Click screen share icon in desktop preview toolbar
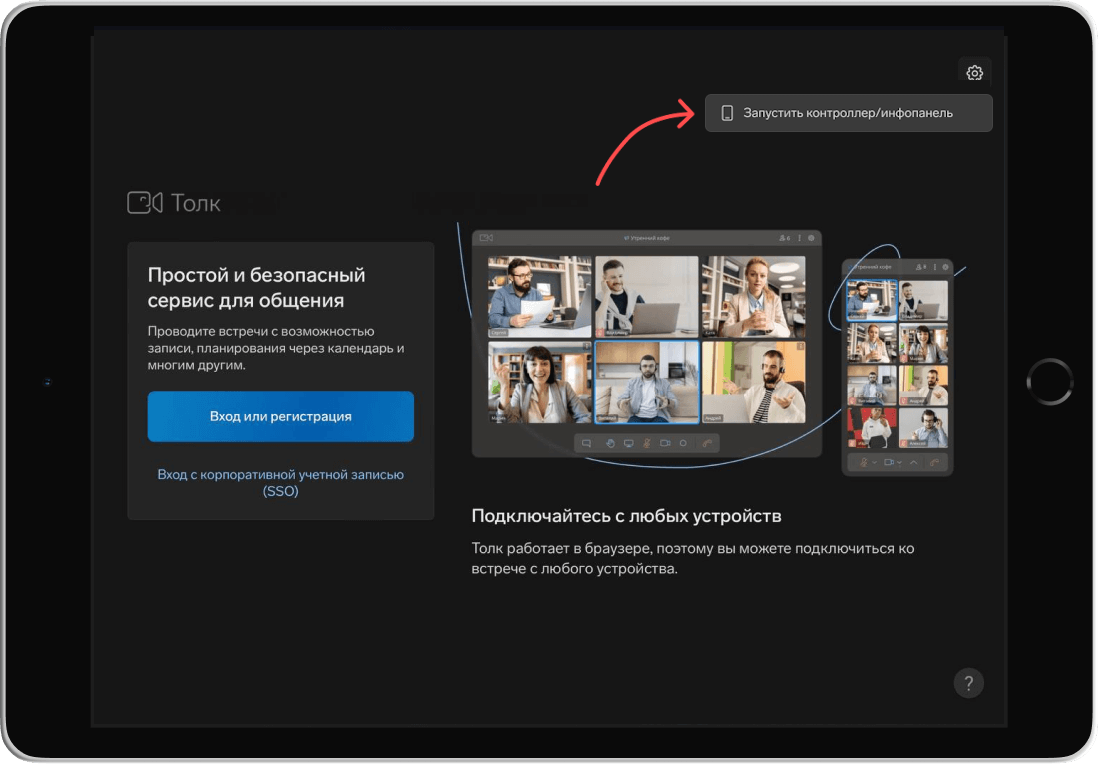This screenshot has height=764, width=1099. tap(628, 443)
